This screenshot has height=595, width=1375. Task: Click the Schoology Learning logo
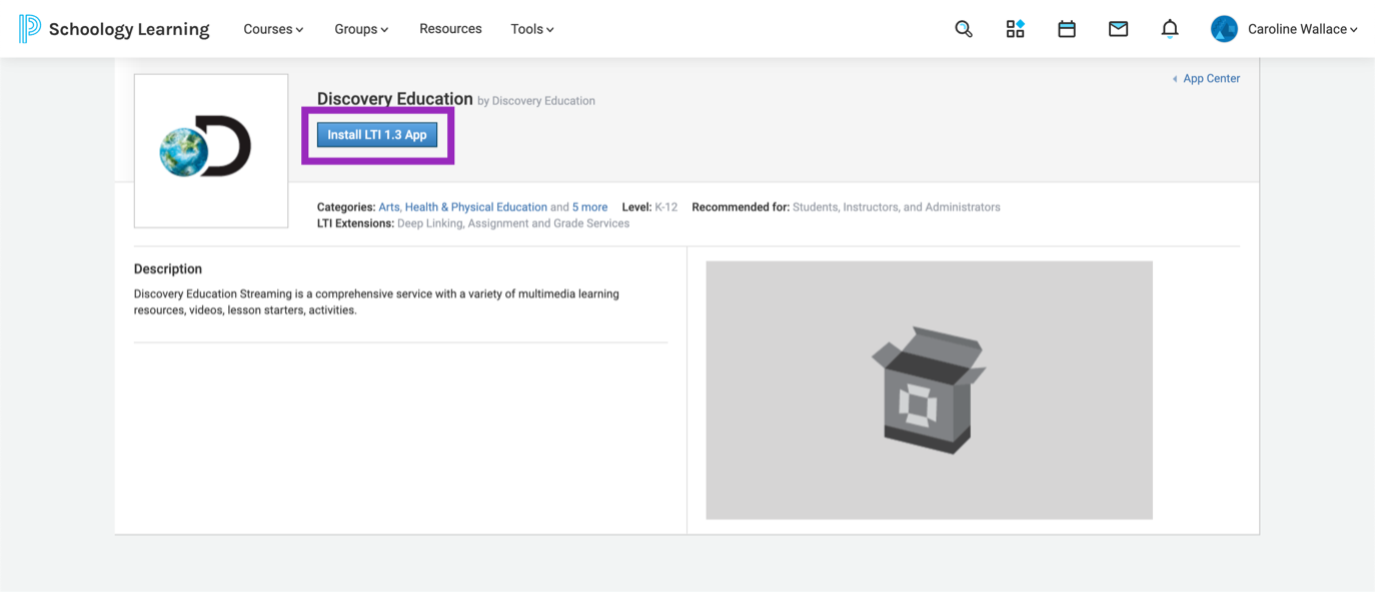click(x=114, y=29)
